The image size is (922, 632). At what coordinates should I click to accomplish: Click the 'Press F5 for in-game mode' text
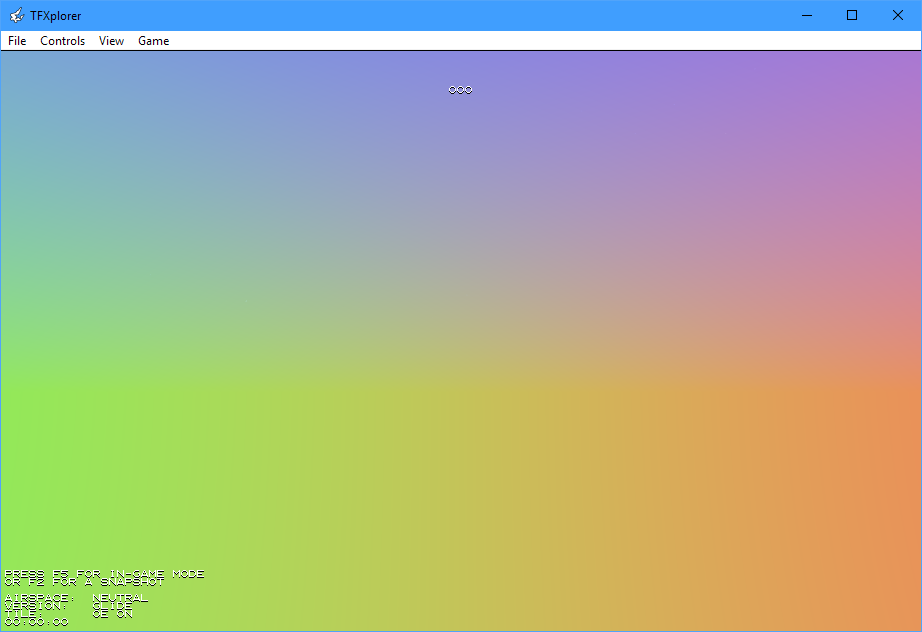[104, 574]
